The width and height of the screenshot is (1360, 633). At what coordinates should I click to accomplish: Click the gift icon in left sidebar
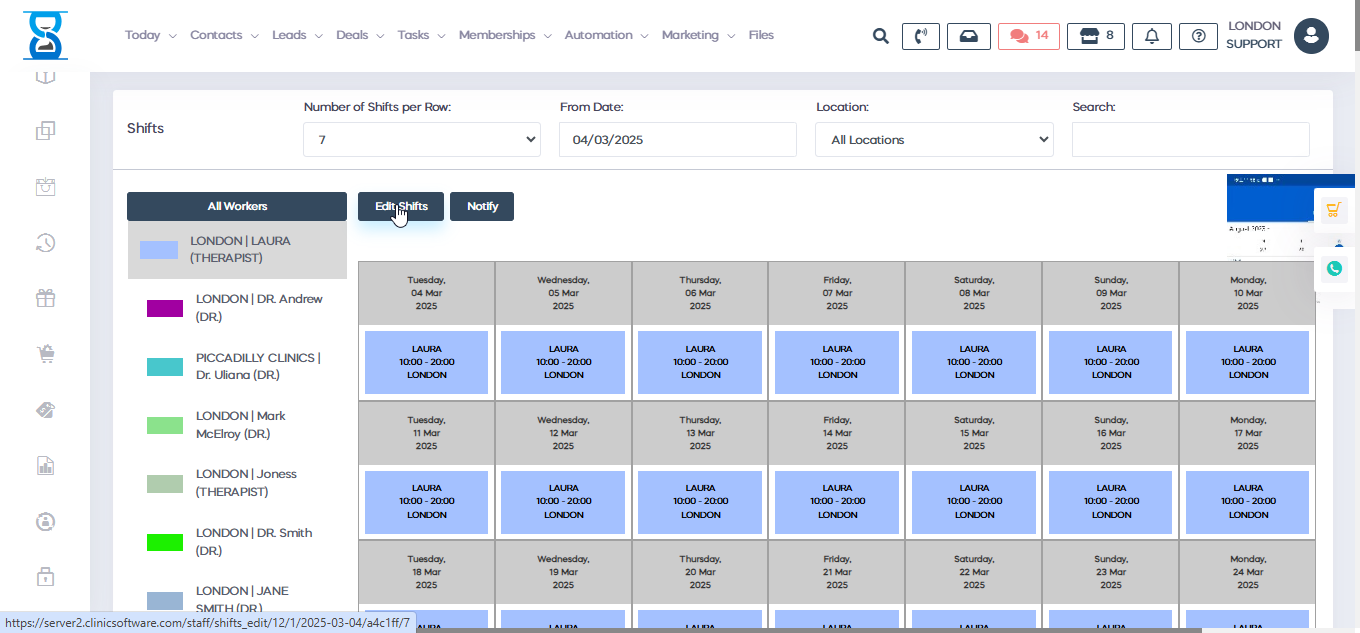(45, 298)
